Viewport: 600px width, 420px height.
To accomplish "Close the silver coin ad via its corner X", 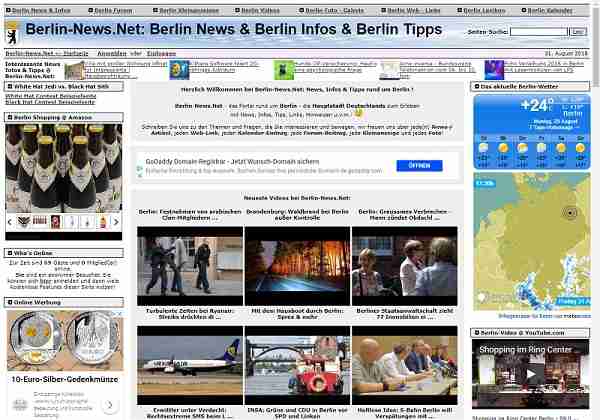I will pos(120,314).
